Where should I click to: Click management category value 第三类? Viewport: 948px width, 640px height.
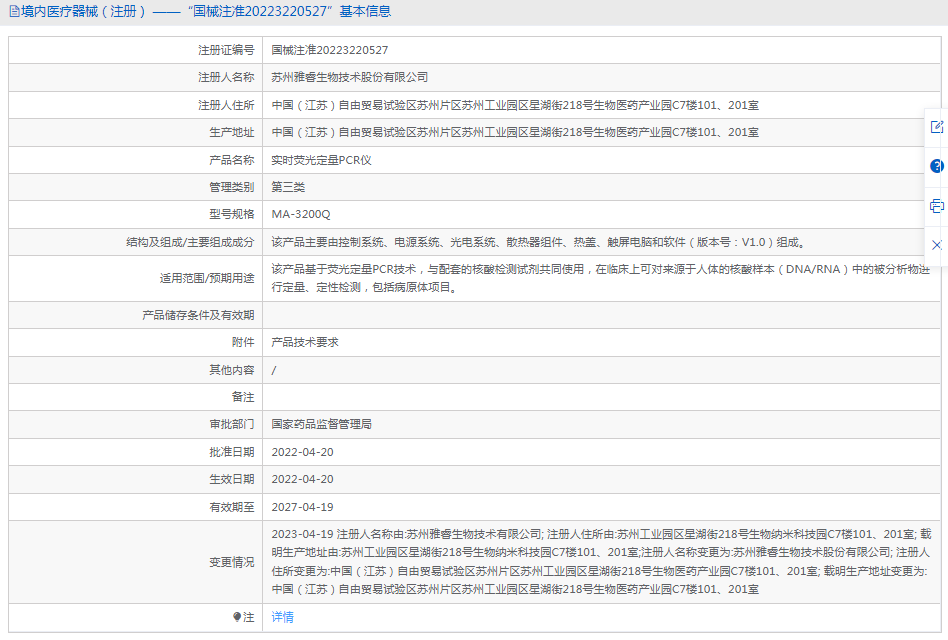click(x=288, y=187)
